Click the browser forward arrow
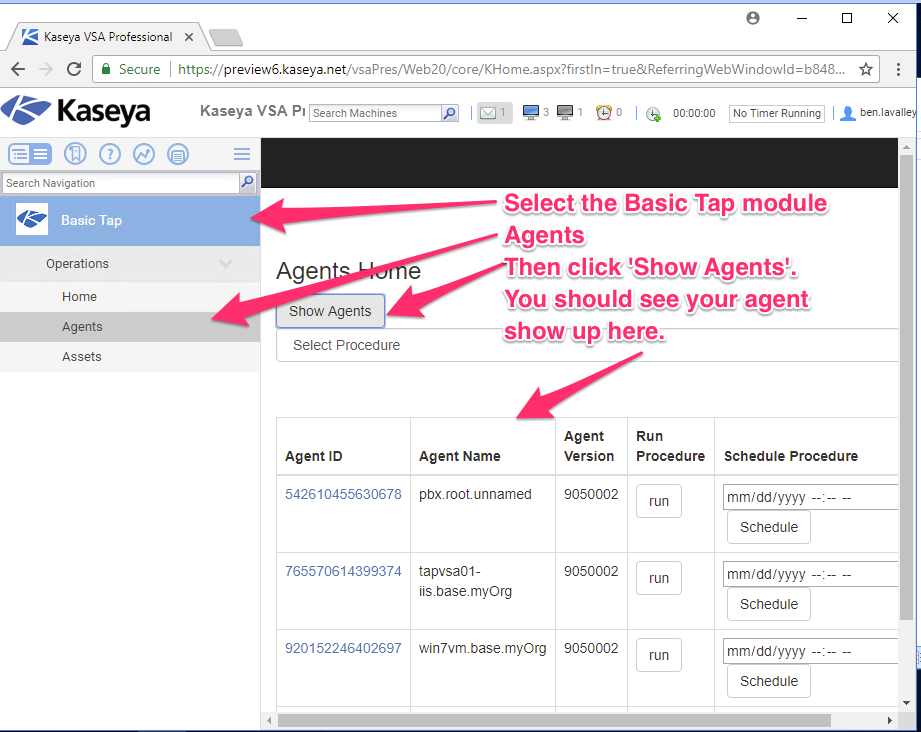This screenshot has width=921, height=732. [x=45, y=69]
